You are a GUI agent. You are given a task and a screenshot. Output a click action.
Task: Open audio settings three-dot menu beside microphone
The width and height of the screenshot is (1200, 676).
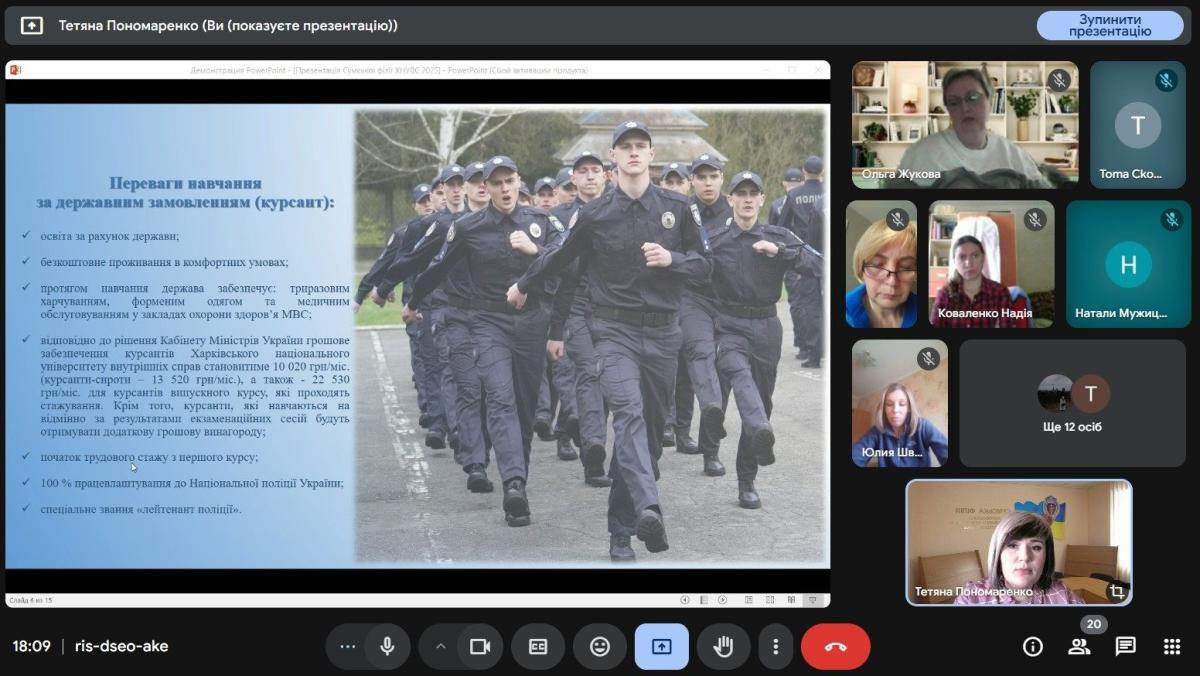347,646
